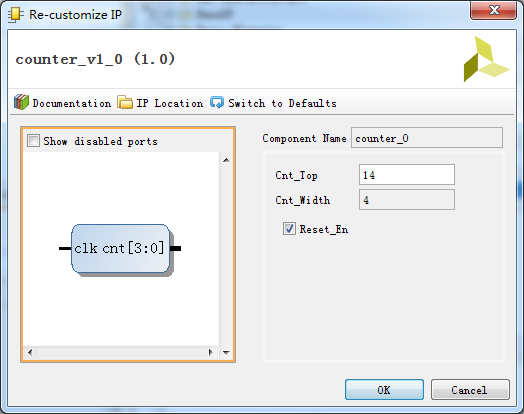
Task: Click the Xilinx logo in header
Action: (x=486, y=59)
